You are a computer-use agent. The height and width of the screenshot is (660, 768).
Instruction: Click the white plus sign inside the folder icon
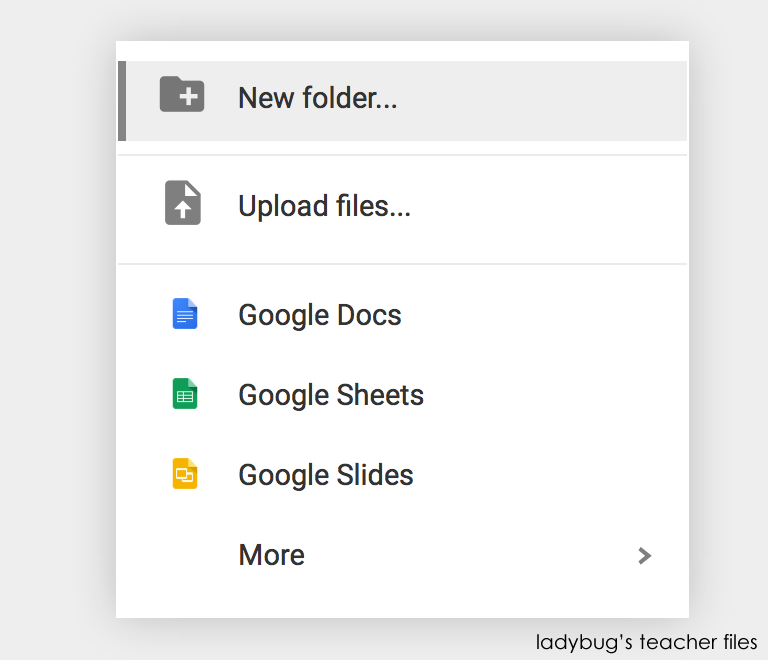(188, 97)
